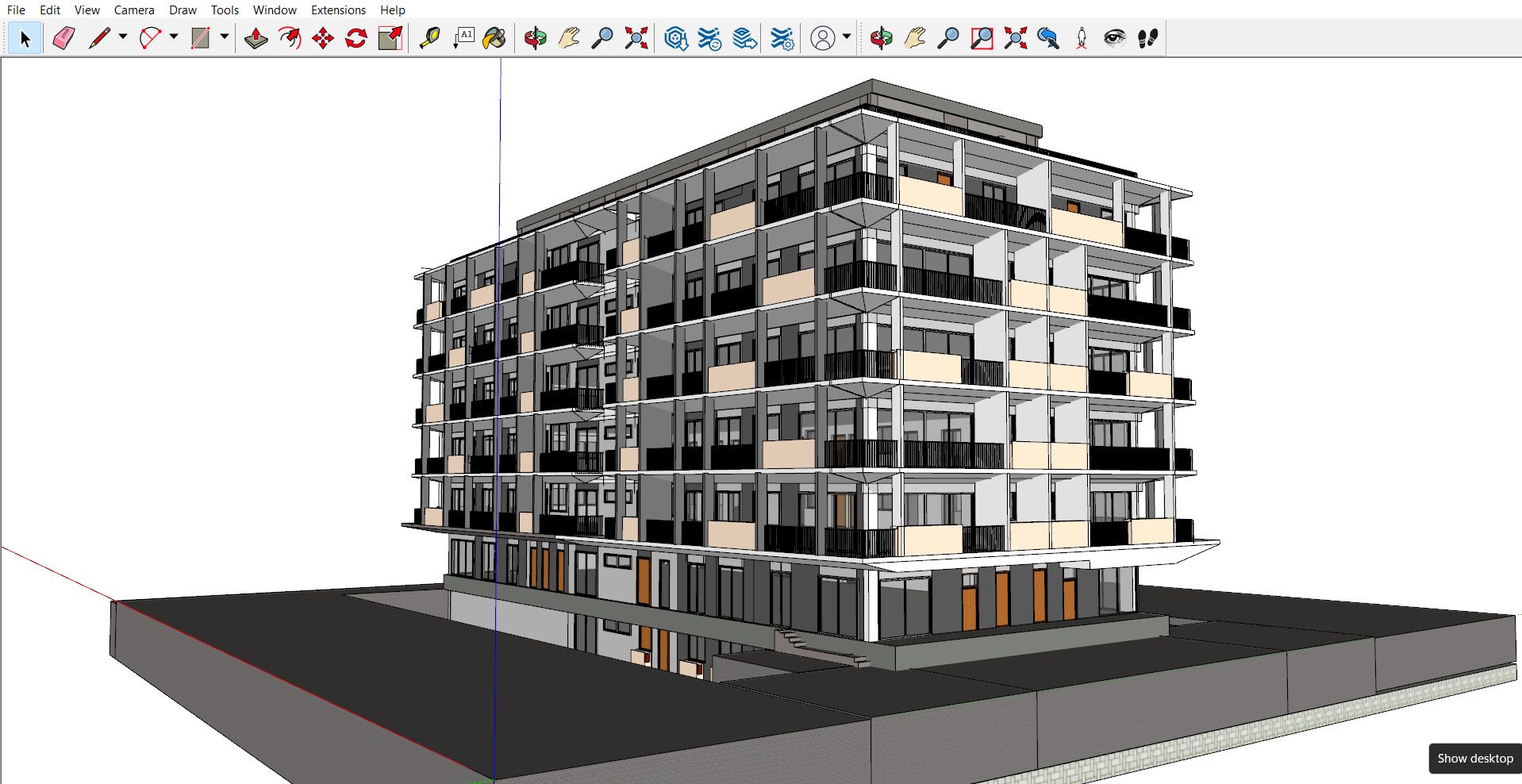The height and width of the screenshot is (784, 1522).
Task: Click Zoom Extents next to Zoom Window
Action: tap(1015, 38)
